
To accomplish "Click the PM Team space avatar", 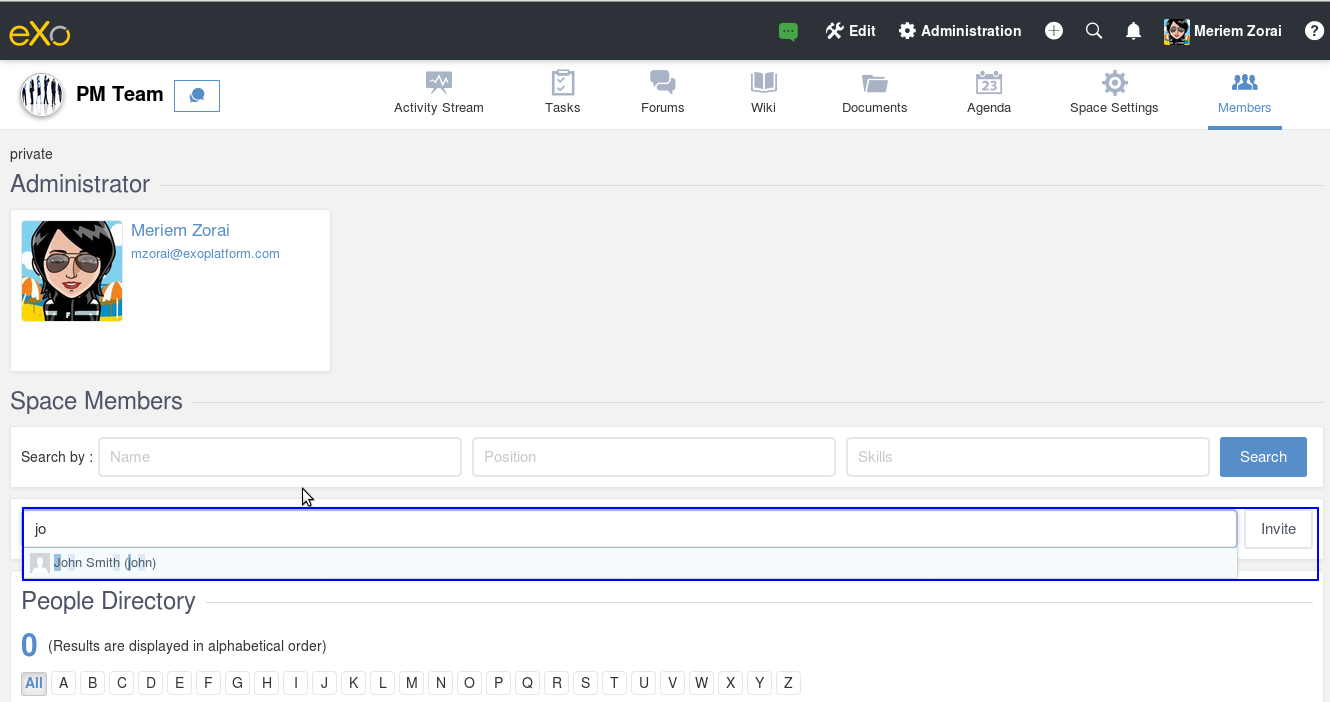I will 42,95.
